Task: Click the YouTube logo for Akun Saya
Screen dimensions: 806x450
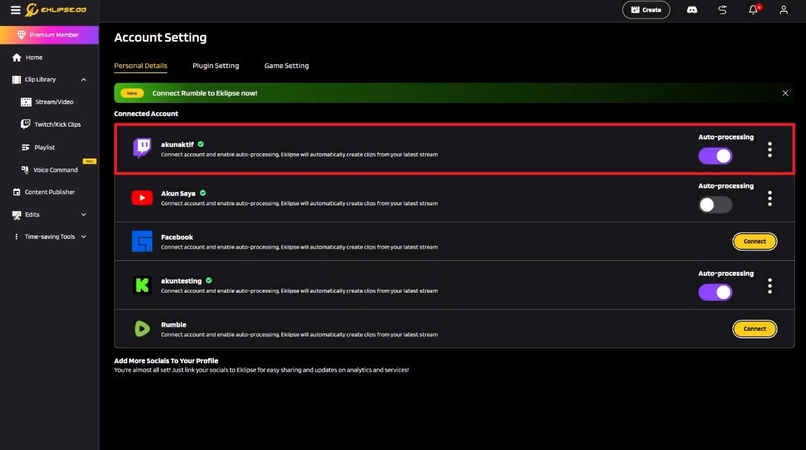Action: [x=142, y=197]
